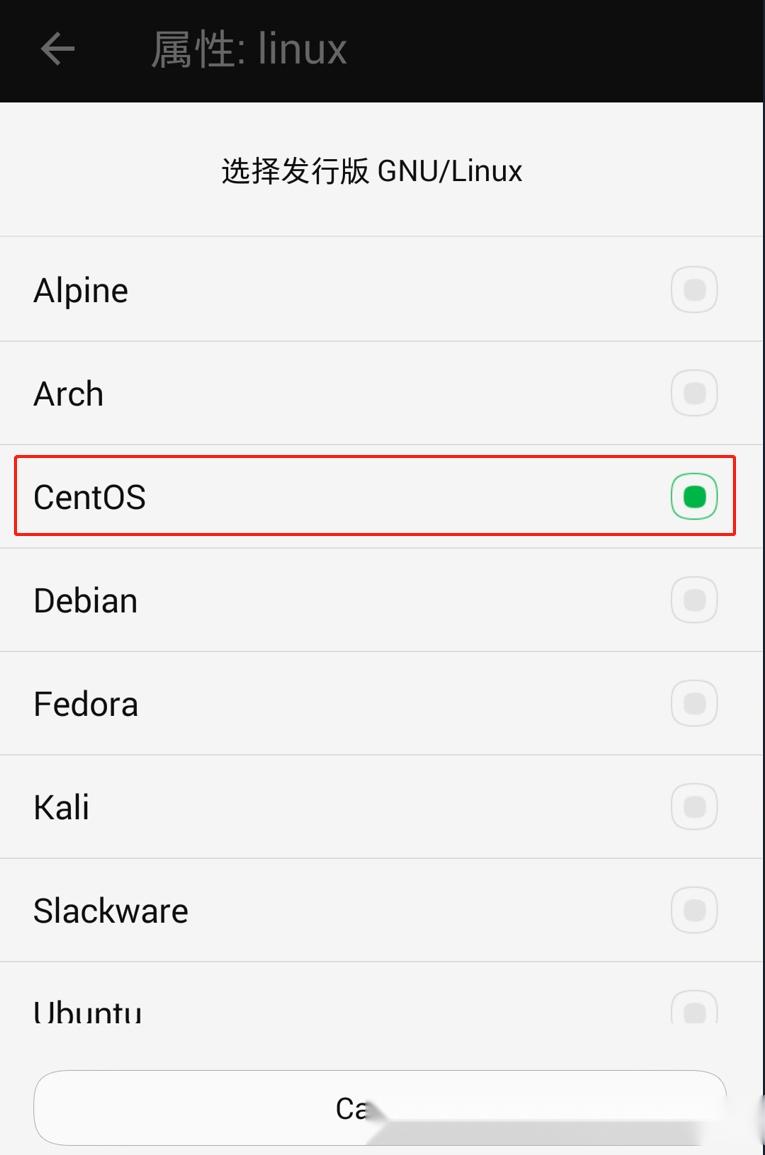Select the Fedora radio button
The height and width of the screenshot is (1155, 765).
click(x=694, y=703)
